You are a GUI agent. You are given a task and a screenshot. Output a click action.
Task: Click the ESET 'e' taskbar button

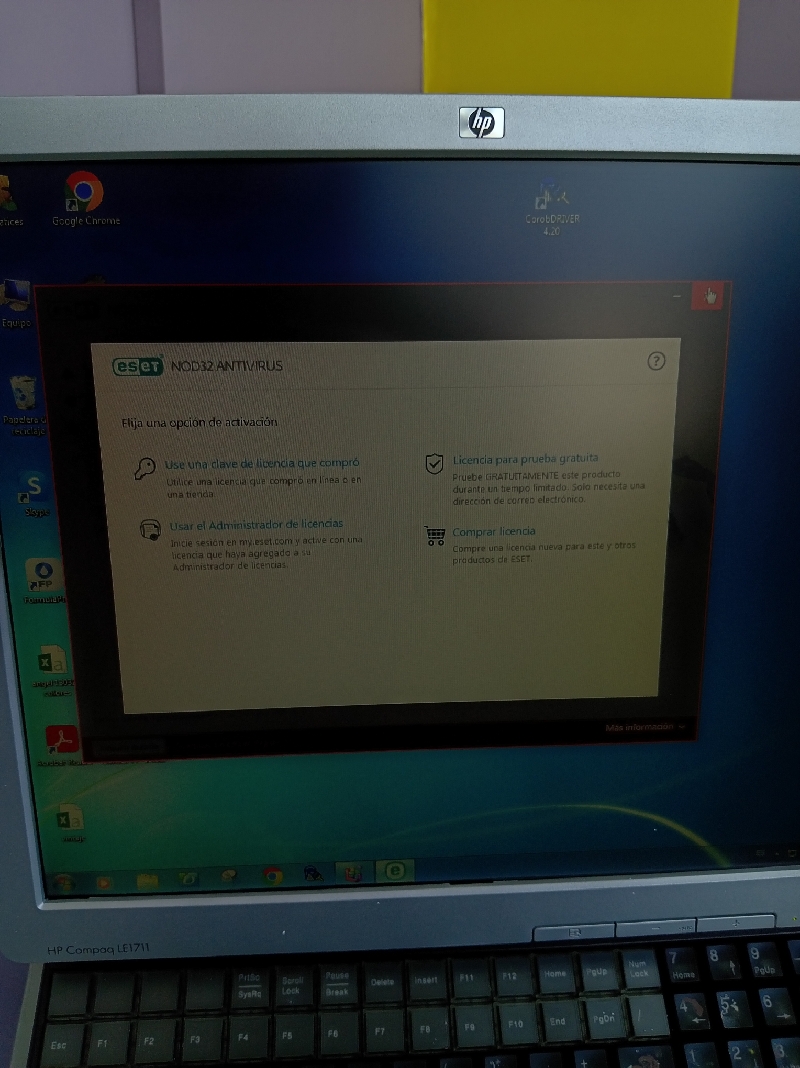pyautogui.click(x=395, y=870)
